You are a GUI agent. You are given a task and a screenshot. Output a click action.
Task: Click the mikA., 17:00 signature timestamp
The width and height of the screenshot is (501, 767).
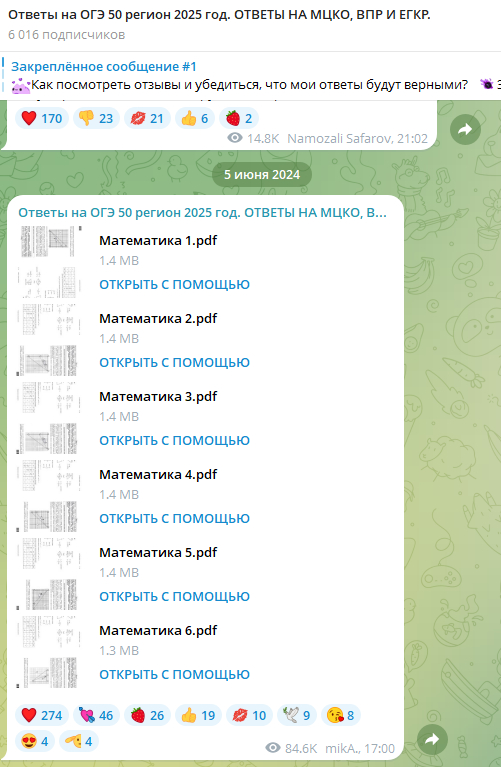click(360, 748)
